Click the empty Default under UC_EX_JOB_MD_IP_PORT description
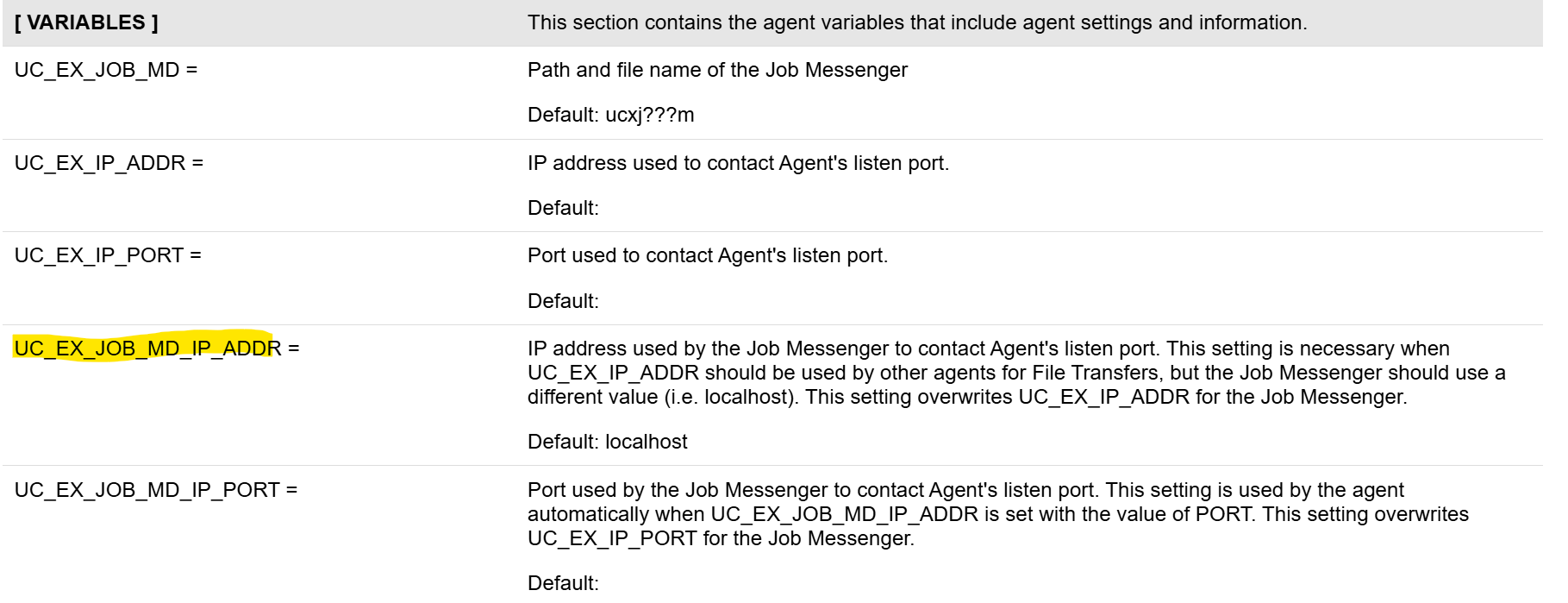Image resolution: width=1568 pixels, height=603 pixels. 563,583
